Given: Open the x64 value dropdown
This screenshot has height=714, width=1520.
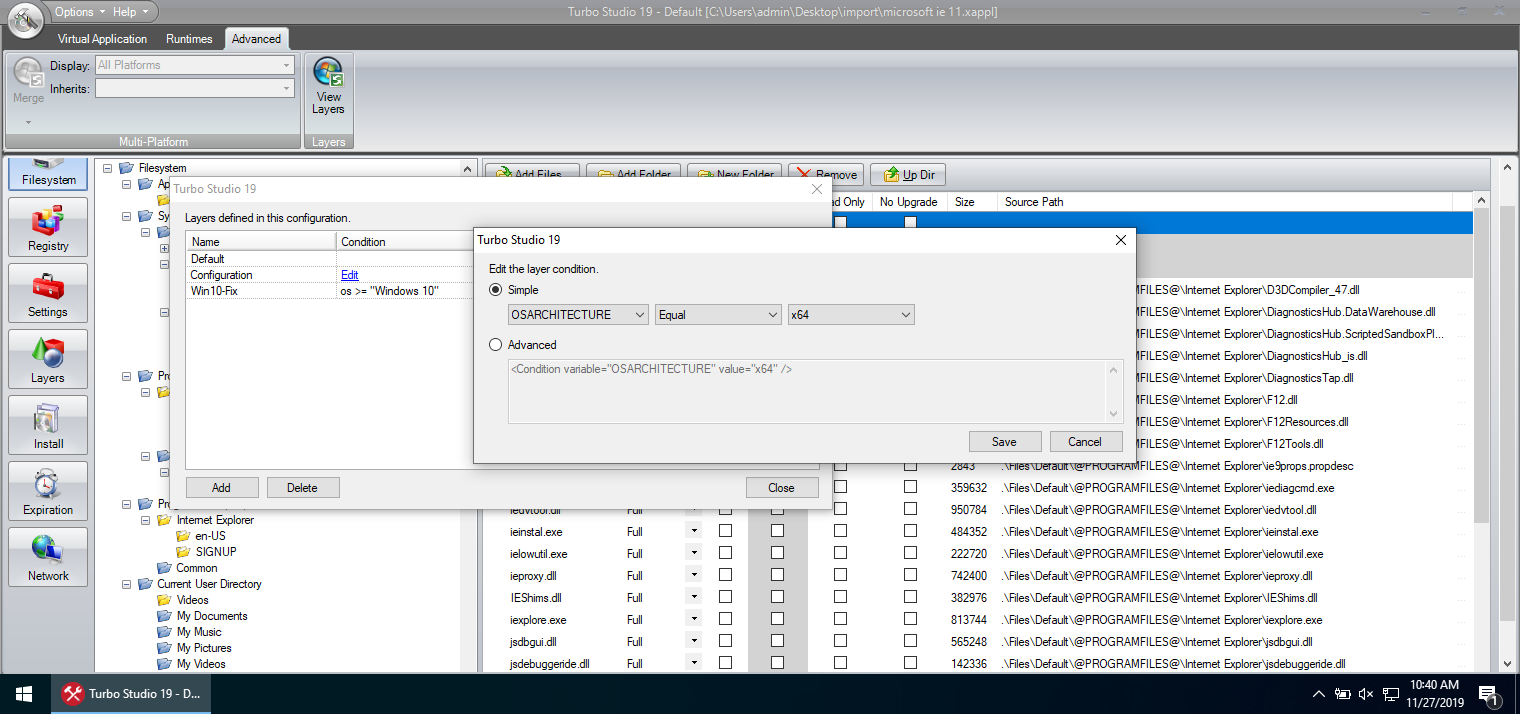Looking at the screenshot, I should click(x=851, y=315).
